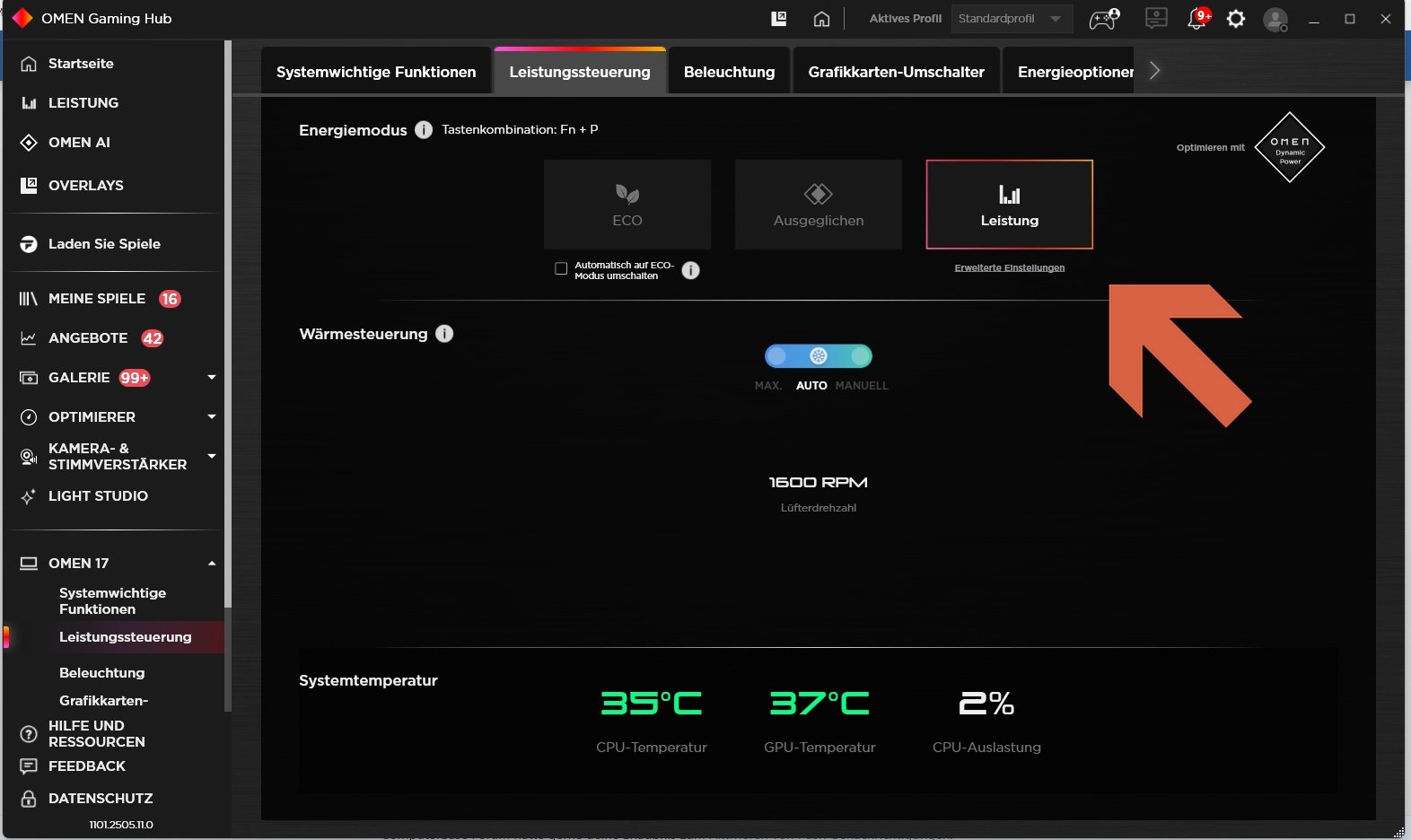Switch to Leistungssteuerung tab
The height and width of the screenshot is (840, 1411).
pos(580,72)
